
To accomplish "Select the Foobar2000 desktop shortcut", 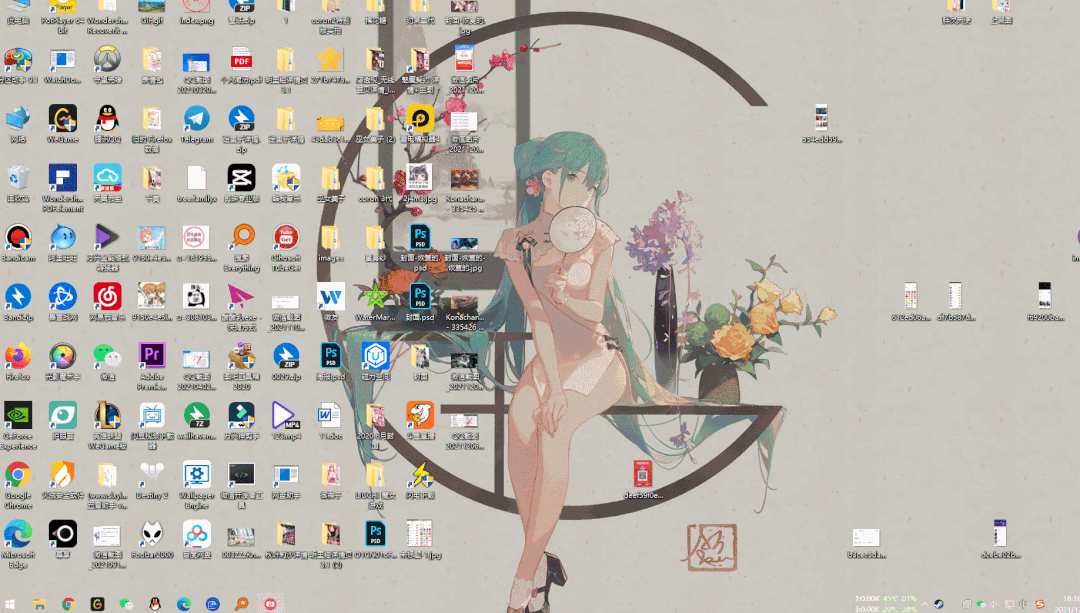I will [x=152, y=539].
